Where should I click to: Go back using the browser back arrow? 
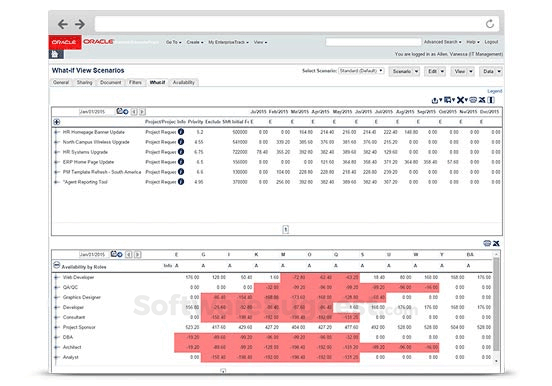coord(63,24)
